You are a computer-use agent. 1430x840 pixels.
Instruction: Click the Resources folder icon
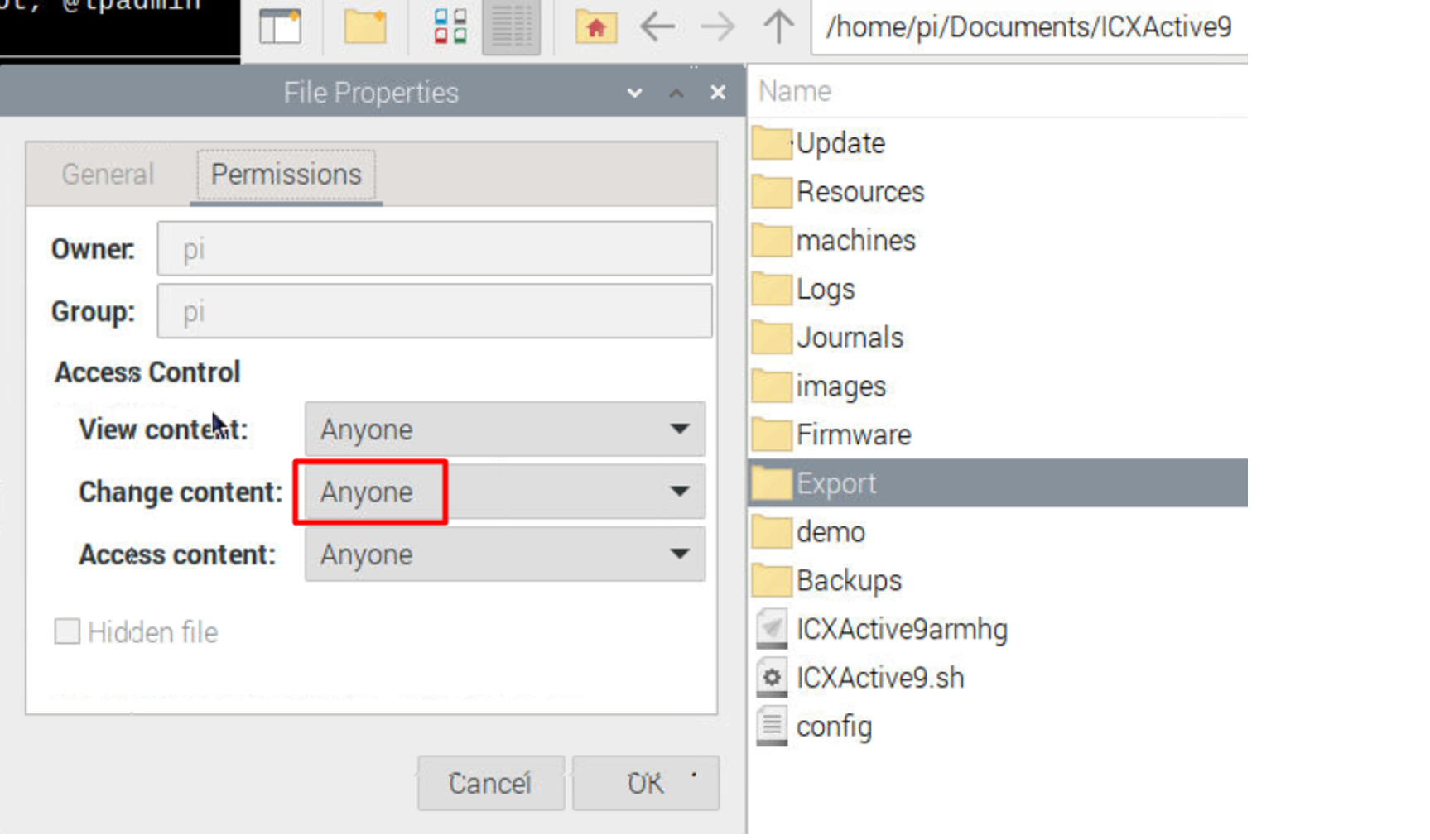click(772, 192)
